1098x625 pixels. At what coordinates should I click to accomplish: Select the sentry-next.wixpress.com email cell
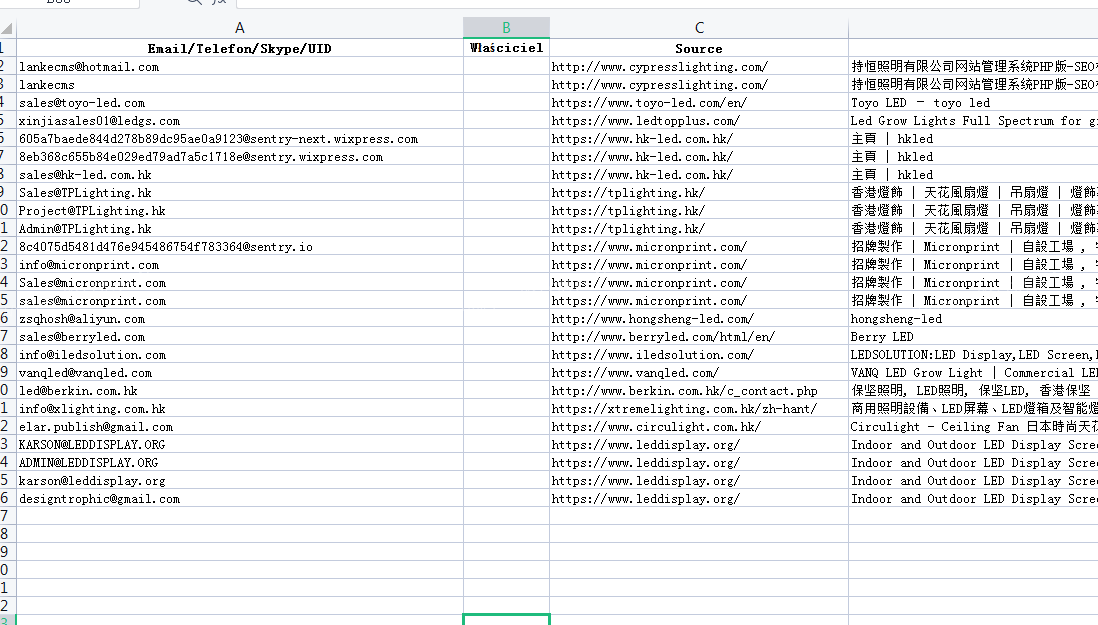tap(239, 139)
